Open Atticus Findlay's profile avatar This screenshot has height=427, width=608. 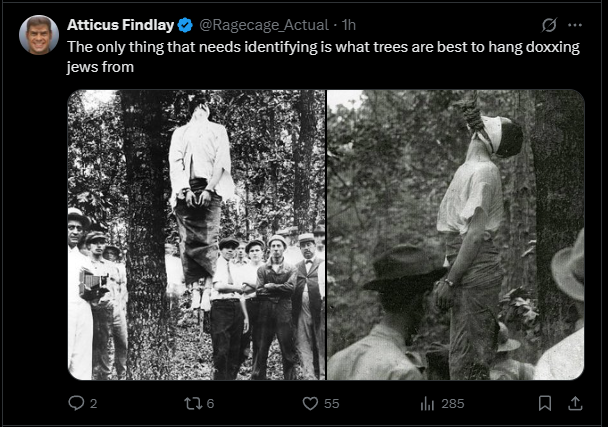39,35
